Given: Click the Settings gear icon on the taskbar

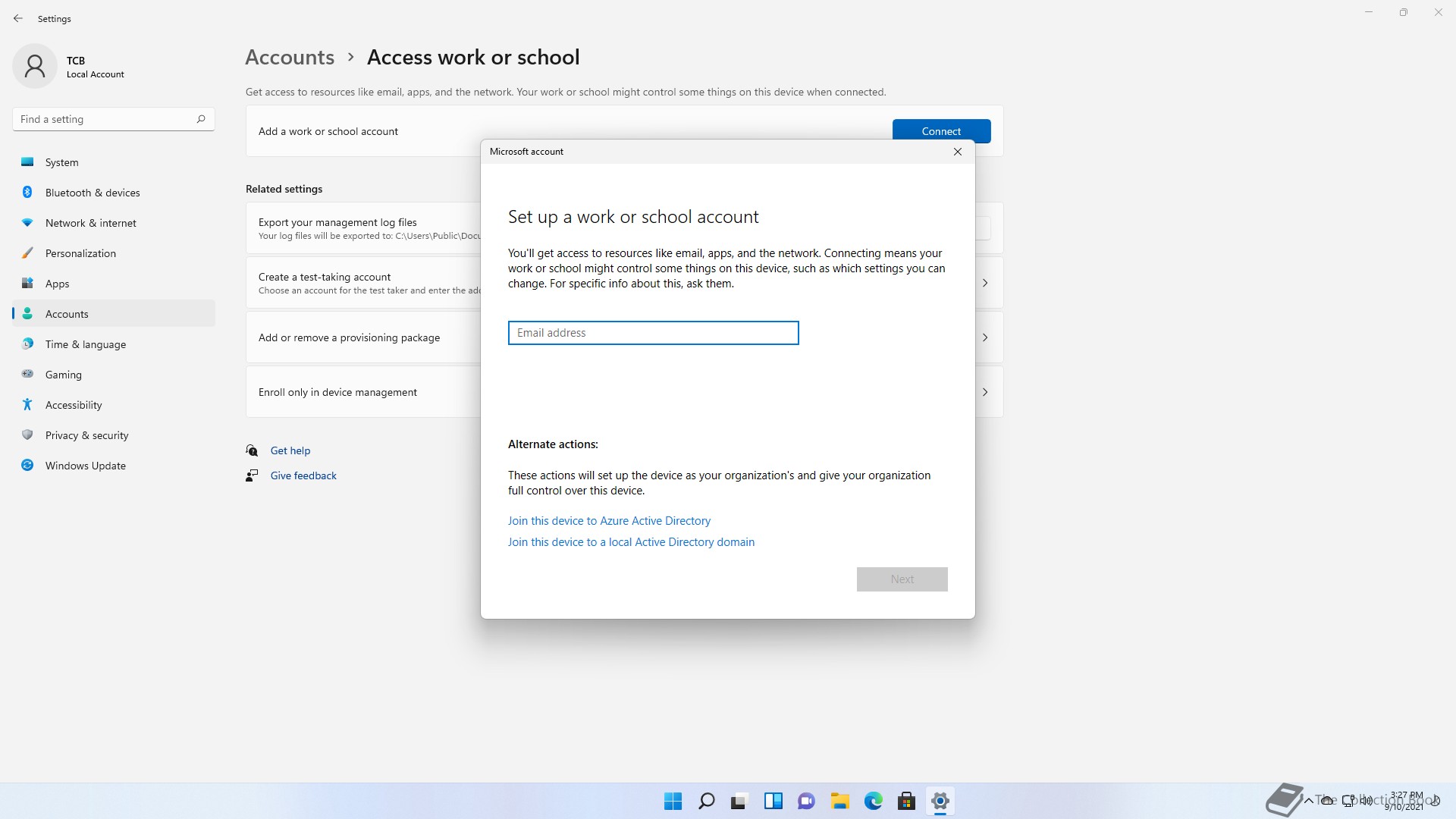Looking at the screenshot, I should pos(940,801).
